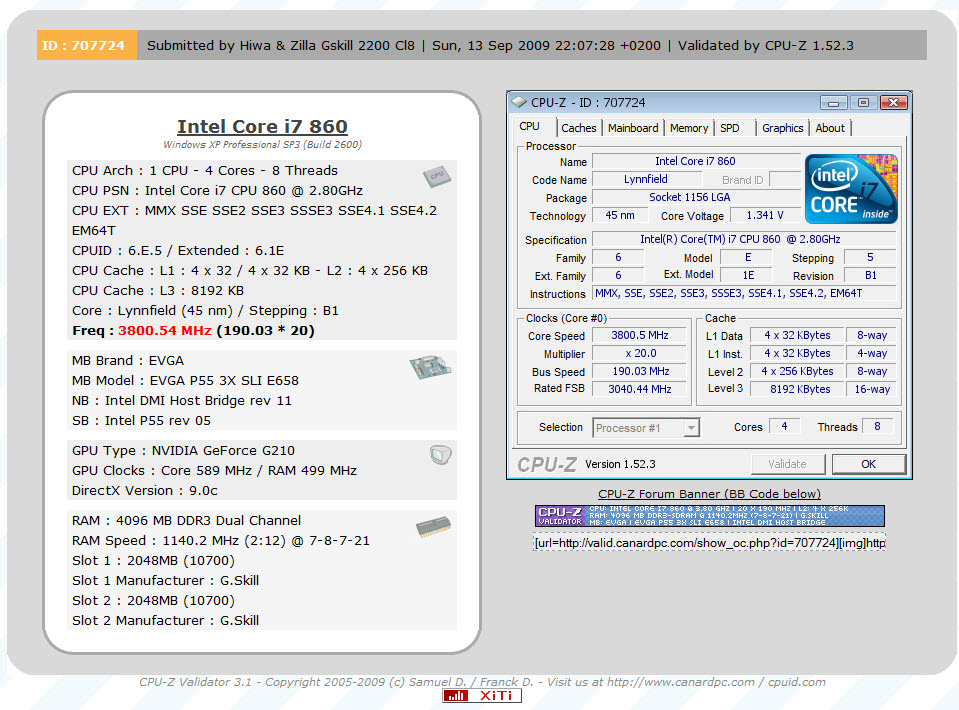959x710 pixels.
Task: Click the Level 2 value 4 x 256 KBytes
Action: tap(797, 371)
